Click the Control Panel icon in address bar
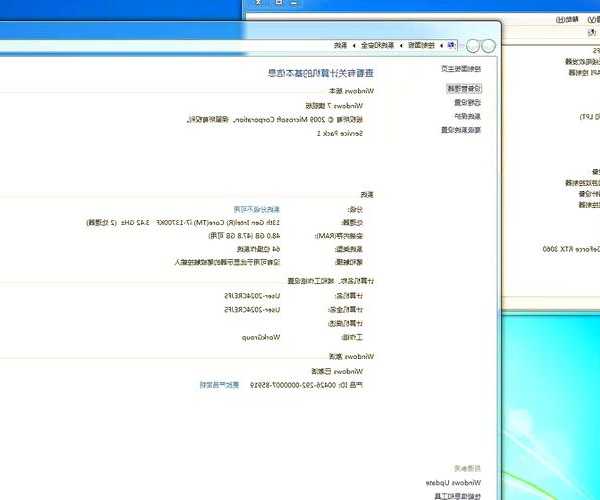600x500 pixels. 451,45
